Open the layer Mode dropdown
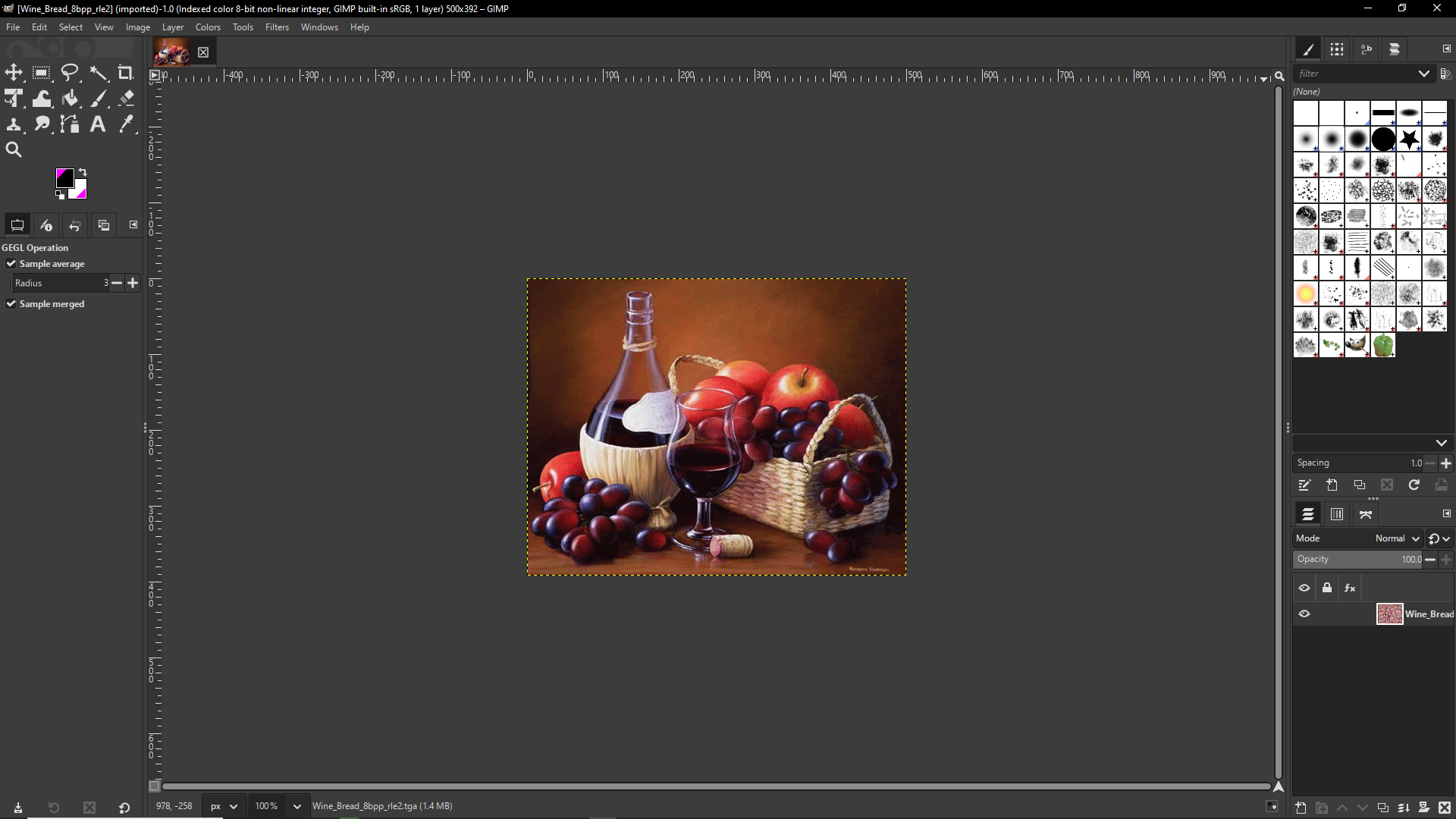Viewport: 1456px width, 819px height. point(1357,538)
